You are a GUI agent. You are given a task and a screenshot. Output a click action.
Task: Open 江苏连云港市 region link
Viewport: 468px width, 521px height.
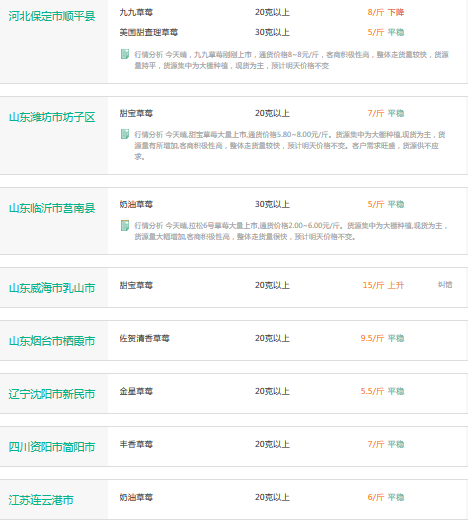41,500
